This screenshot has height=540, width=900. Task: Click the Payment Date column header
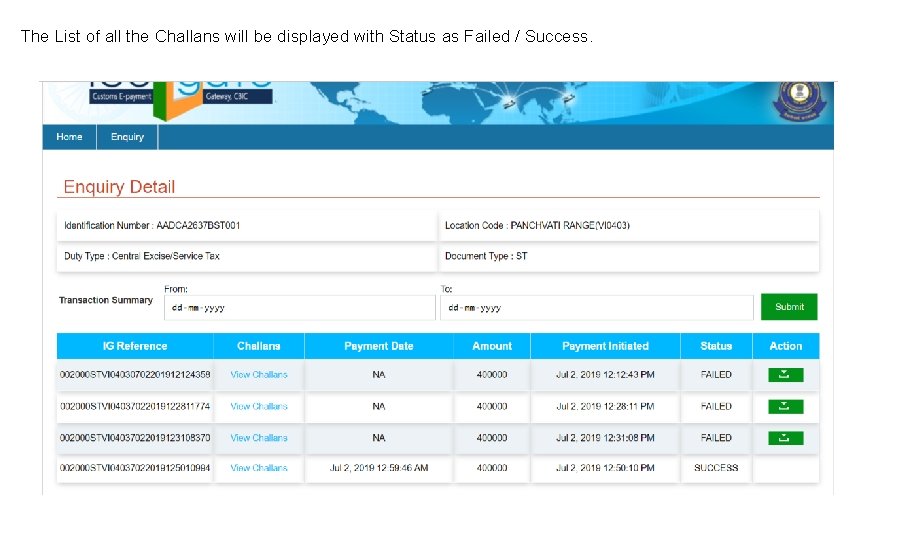[x=379, y=346]
